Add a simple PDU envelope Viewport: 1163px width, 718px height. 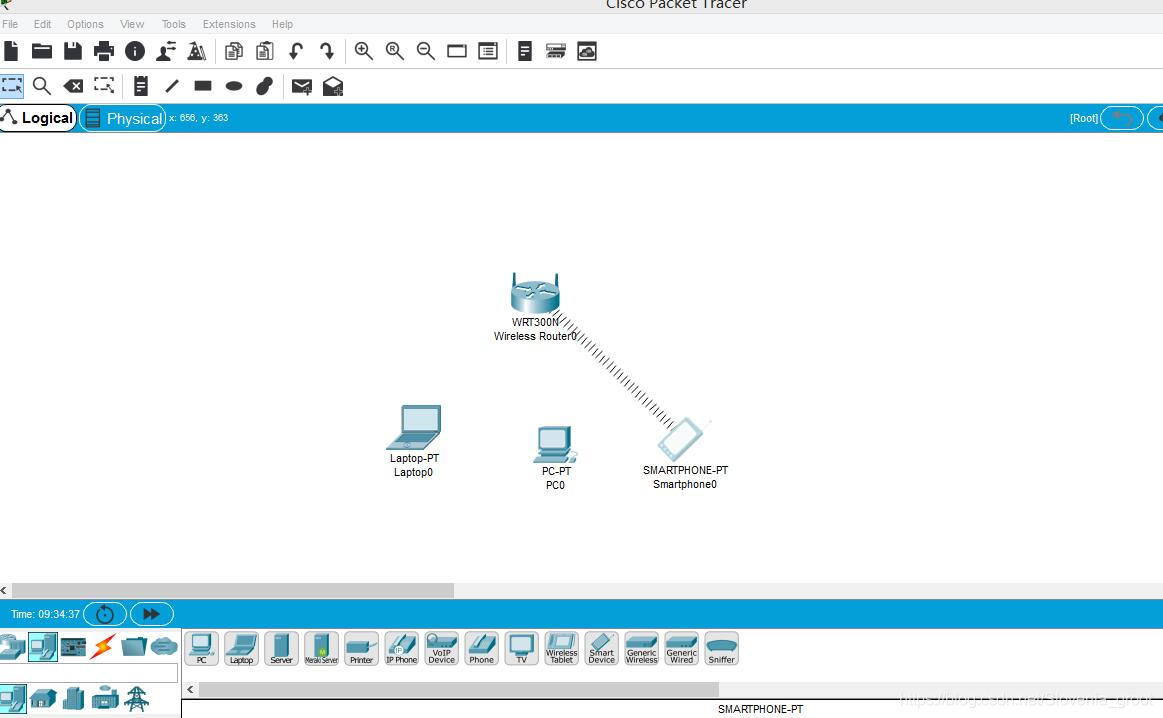coord(301,86)
